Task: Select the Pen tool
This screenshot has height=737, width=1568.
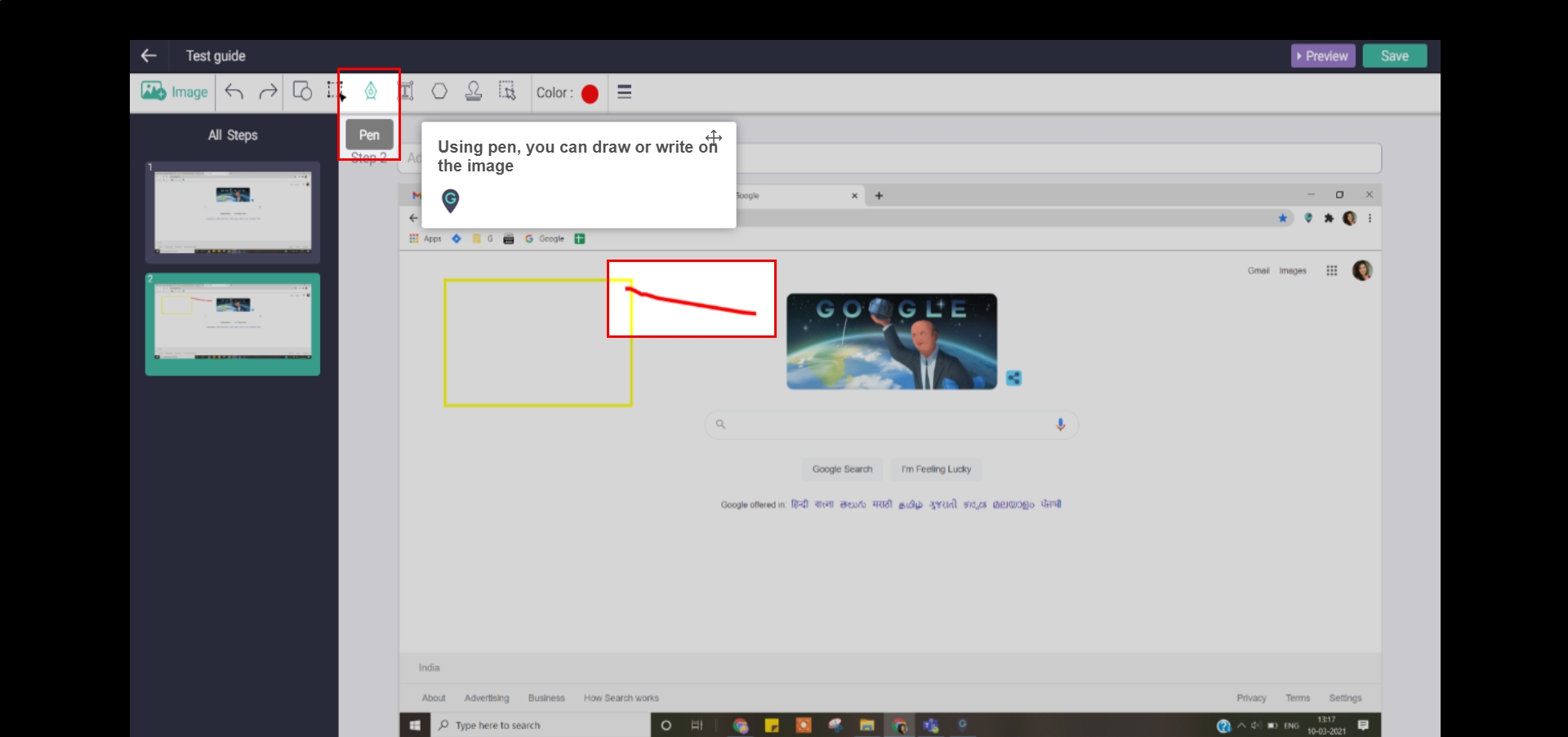Action: [x=371, y=91]
